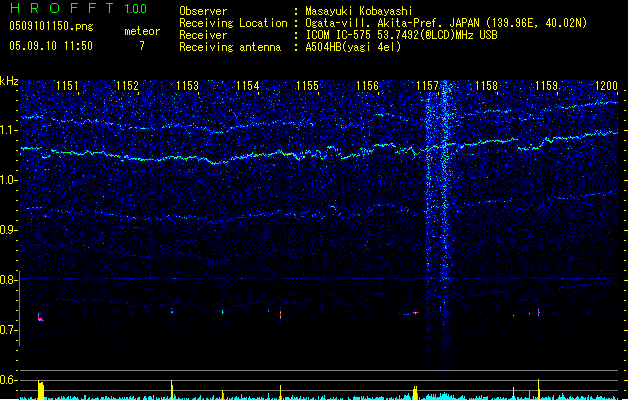629x400 pixels.
Task: Click the 1157 time marker
Action: (428, 86)
